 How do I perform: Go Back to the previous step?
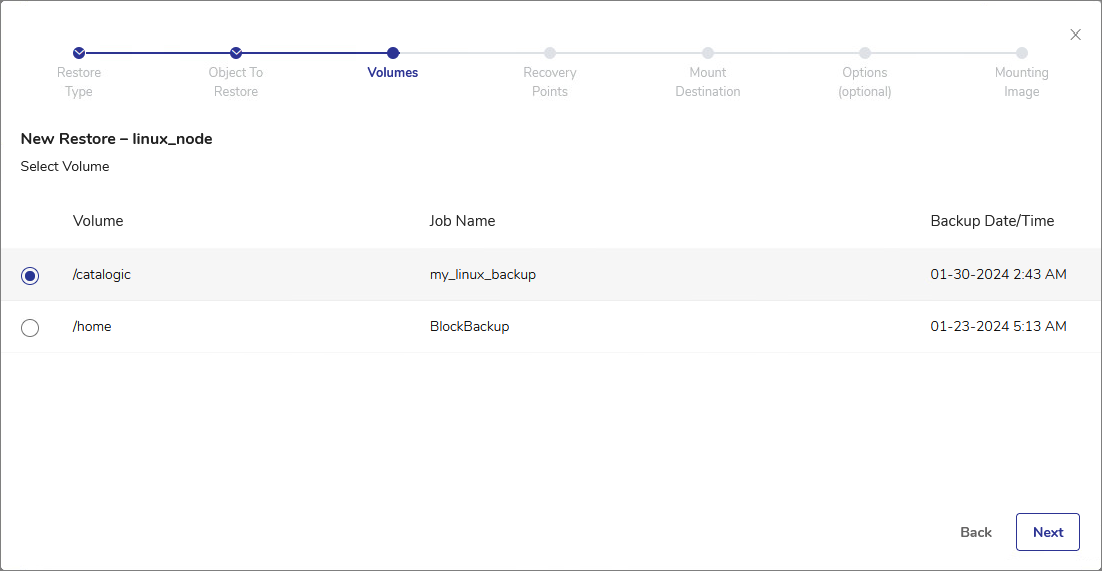point(976,532)
